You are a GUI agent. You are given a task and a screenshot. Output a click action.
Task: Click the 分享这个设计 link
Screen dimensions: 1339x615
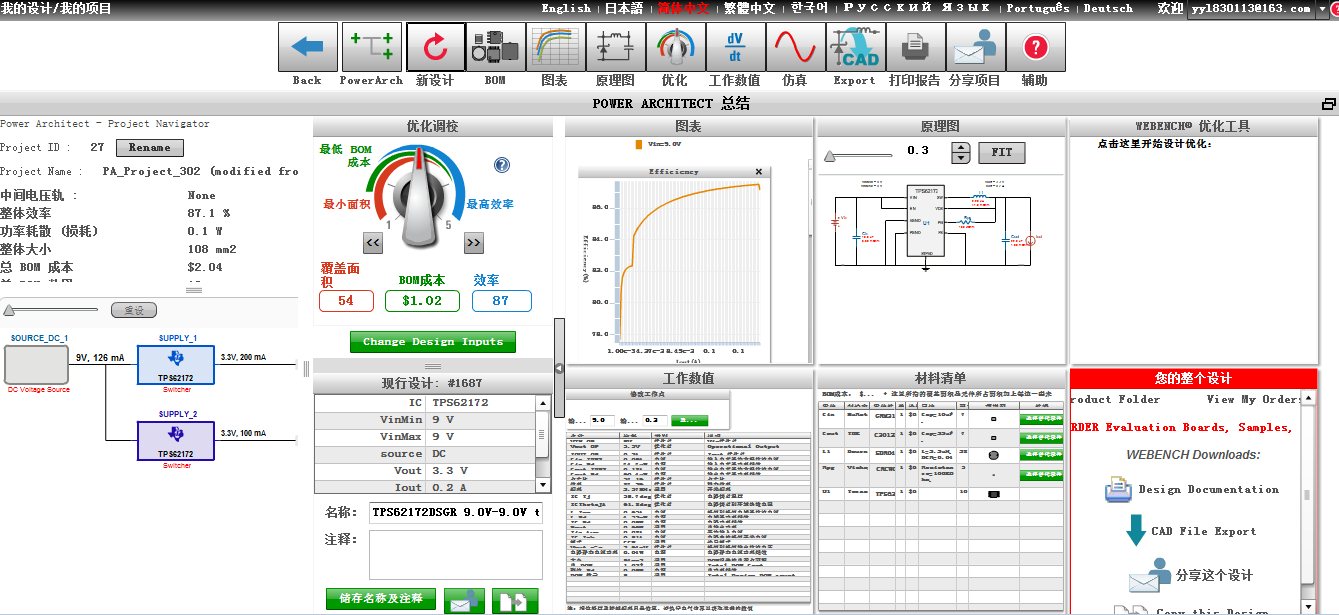(1214, 576)
